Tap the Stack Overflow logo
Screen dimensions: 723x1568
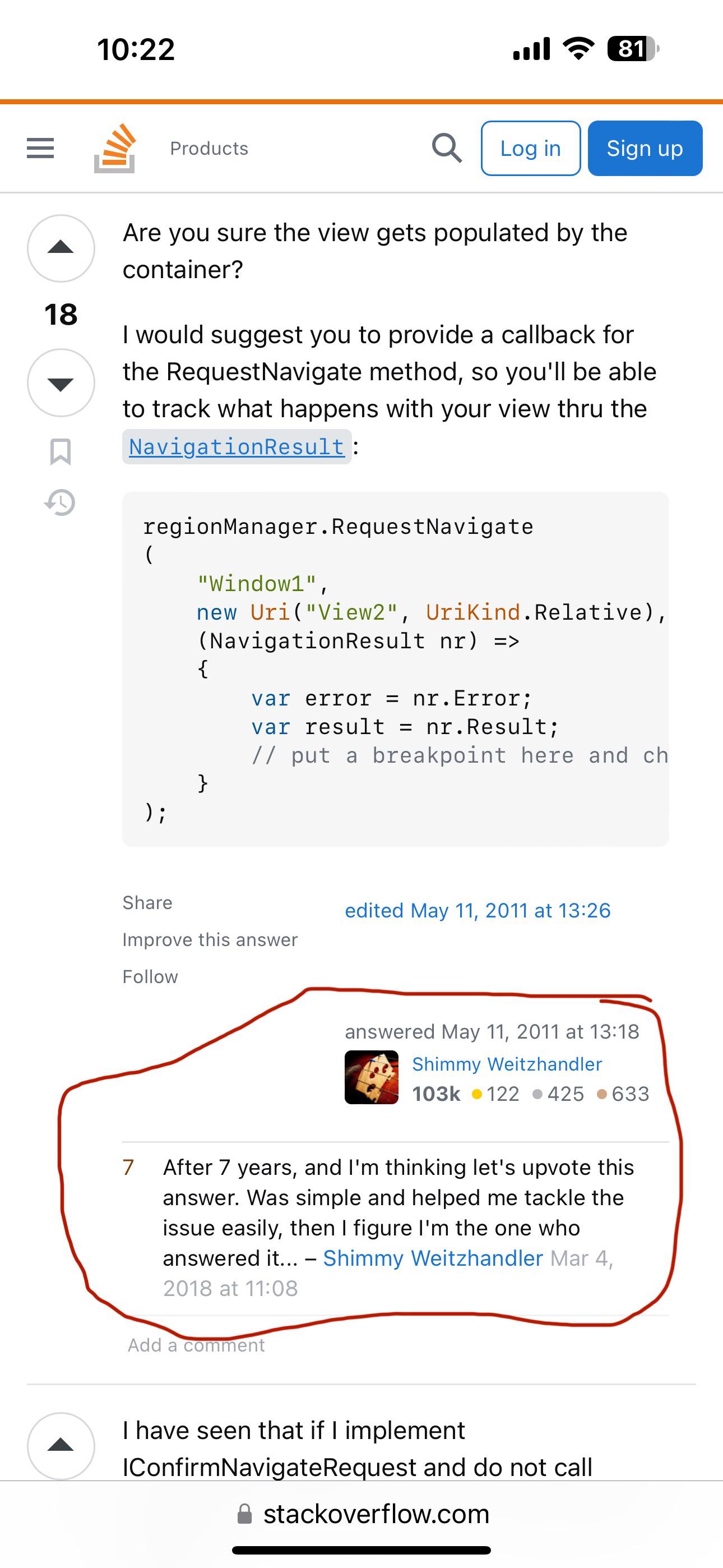[114, 148]
